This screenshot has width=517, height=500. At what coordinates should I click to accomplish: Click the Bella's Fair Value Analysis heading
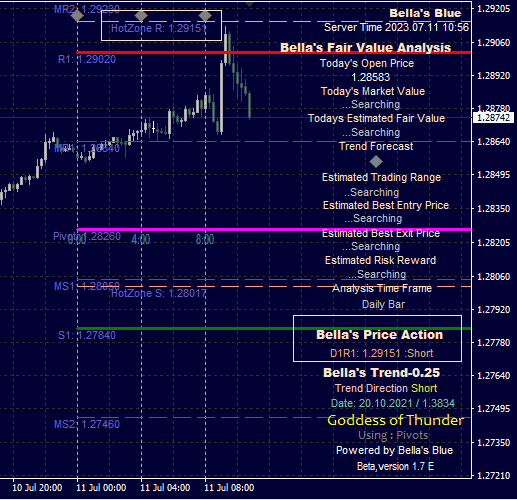[365, 47]
